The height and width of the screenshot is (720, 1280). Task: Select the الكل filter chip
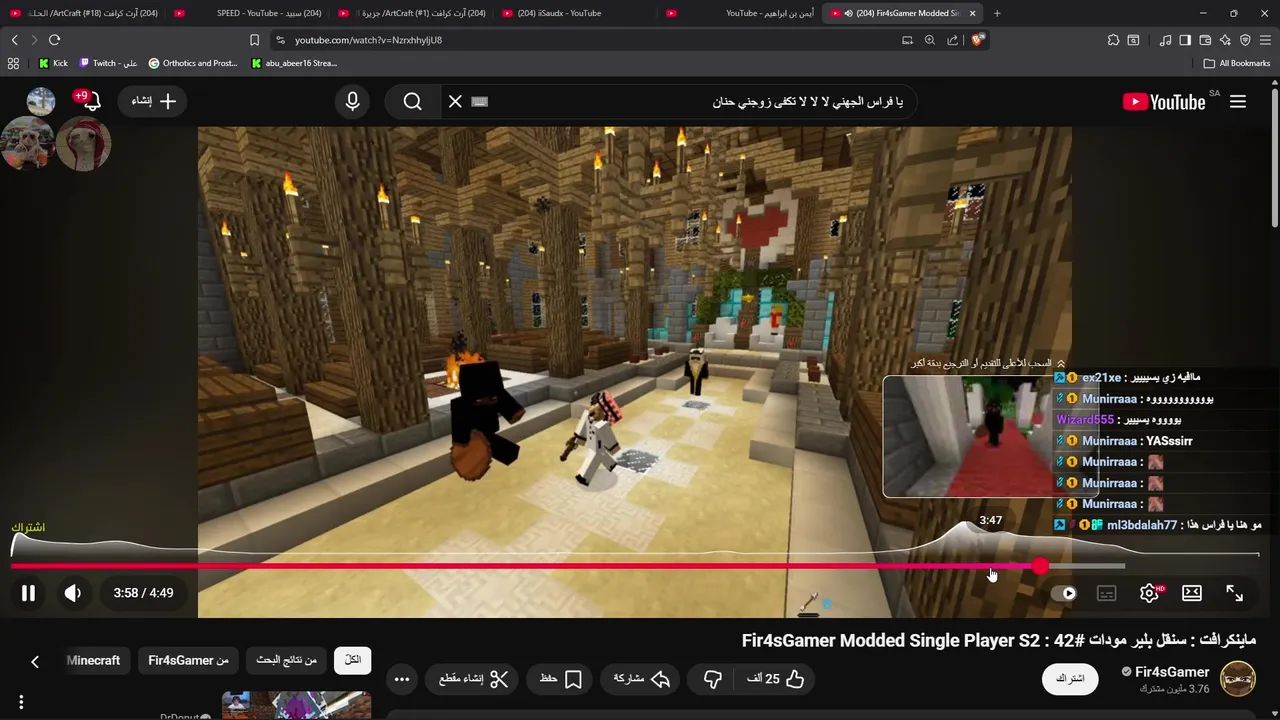click(353, 660)
